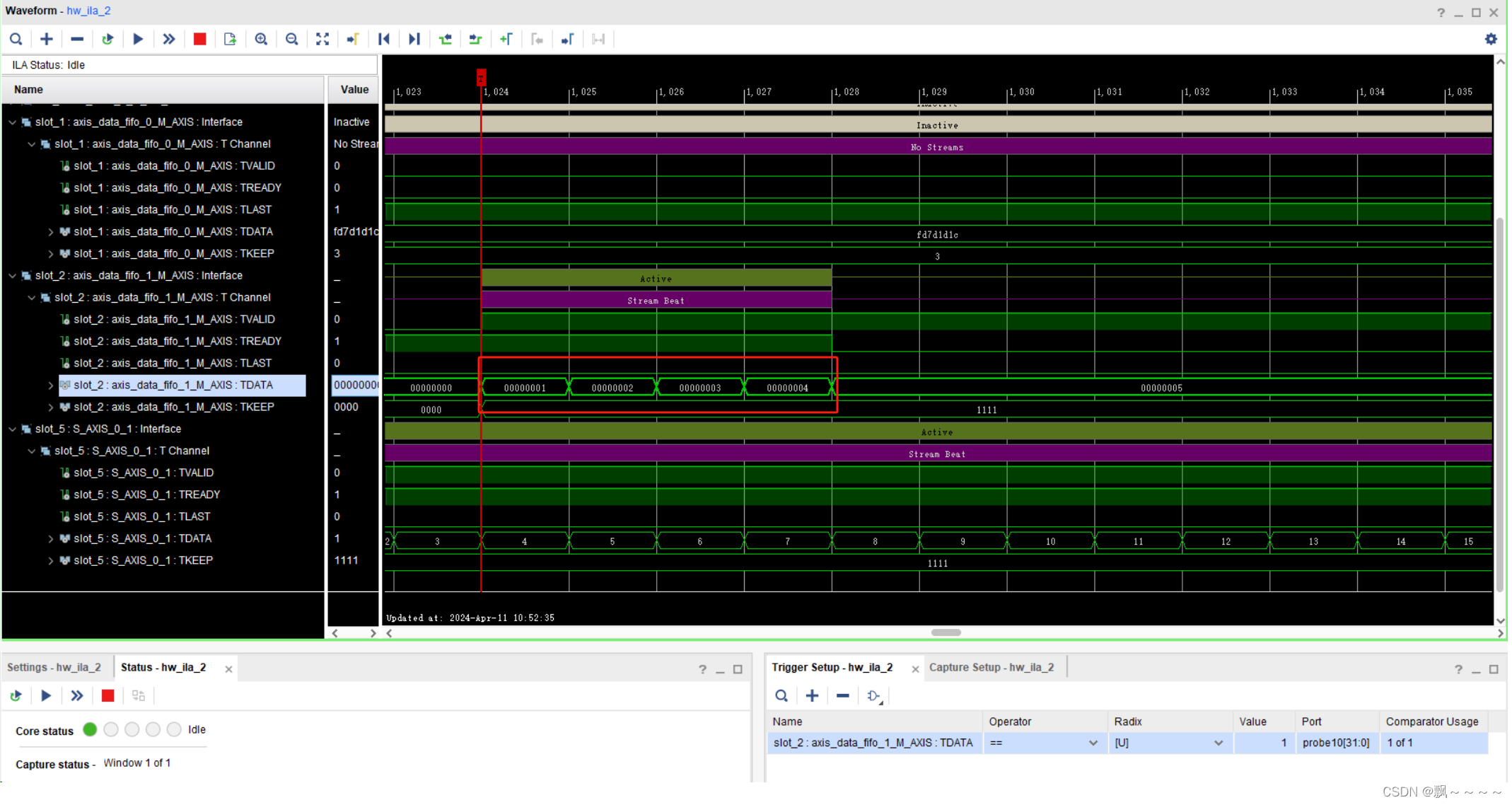The image size is (1512, 805).
Task: Add a new waveform marker
Action: pyautogui.click(x=506, y=39)
